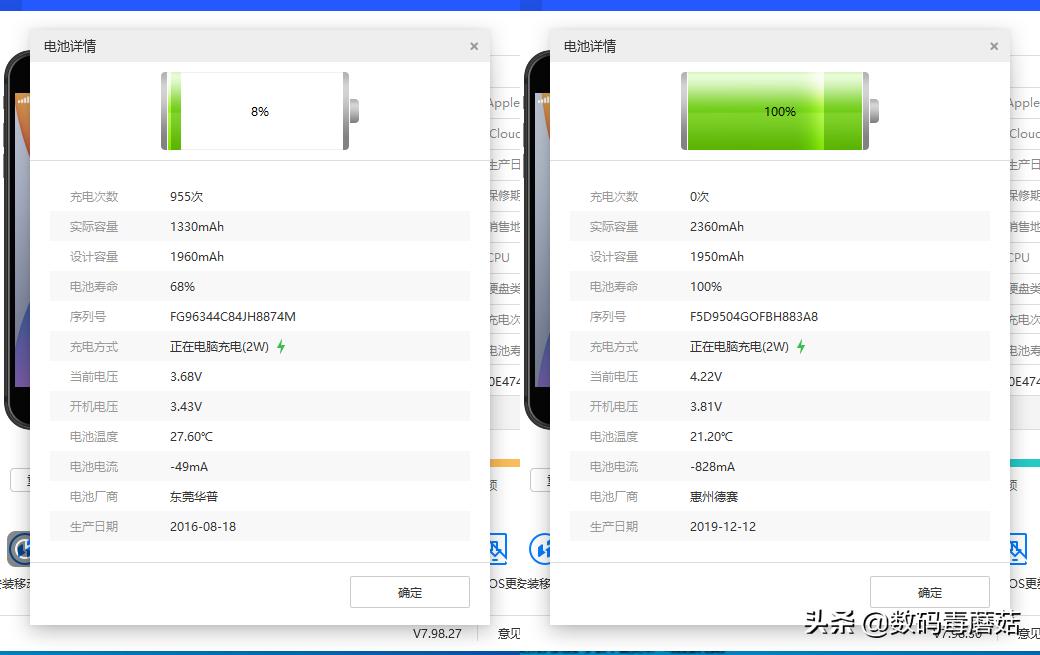This screenshot has height=655, width=1040.
Task: Close the right 电池详情 dialog
Action: coord(993,46)
